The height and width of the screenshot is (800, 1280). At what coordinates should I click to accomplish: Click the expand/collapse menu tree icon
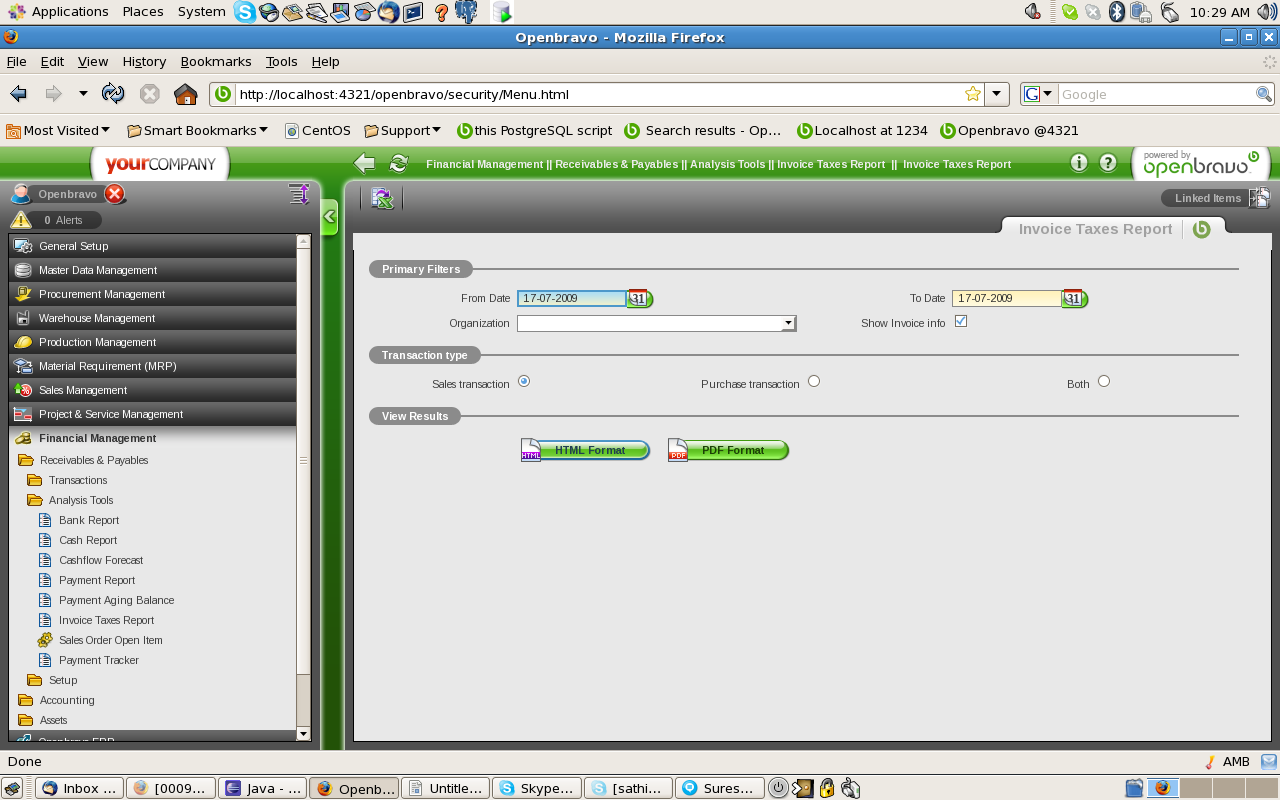299,194
